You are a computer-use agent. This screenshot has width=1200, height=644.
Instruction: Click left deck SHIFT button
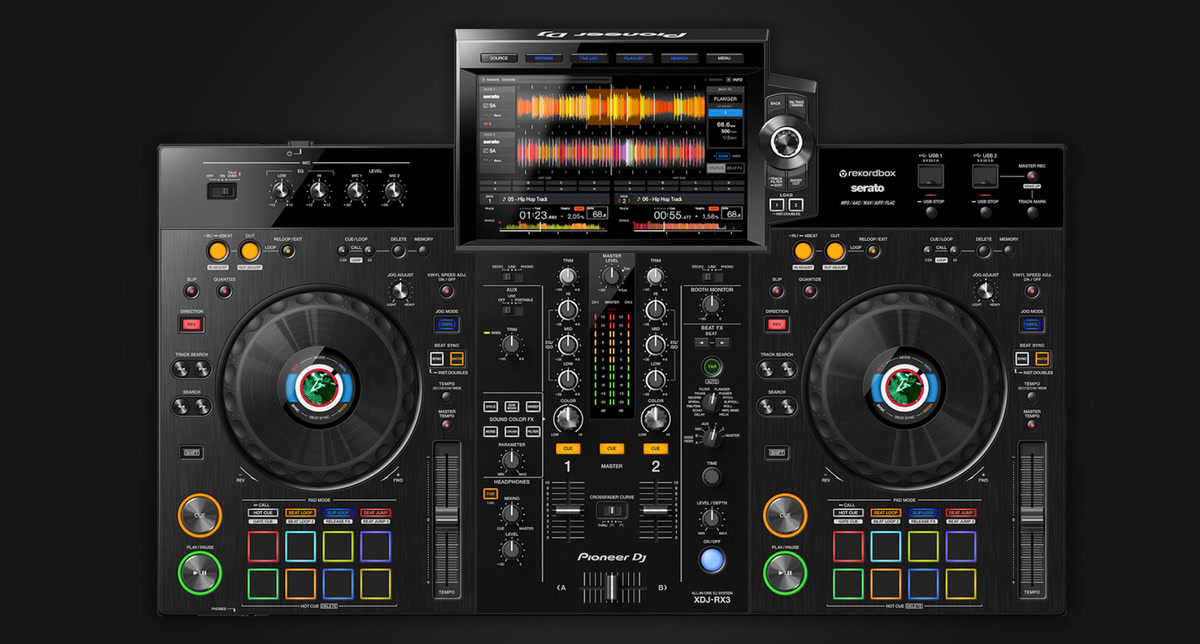tap(191, 452)
